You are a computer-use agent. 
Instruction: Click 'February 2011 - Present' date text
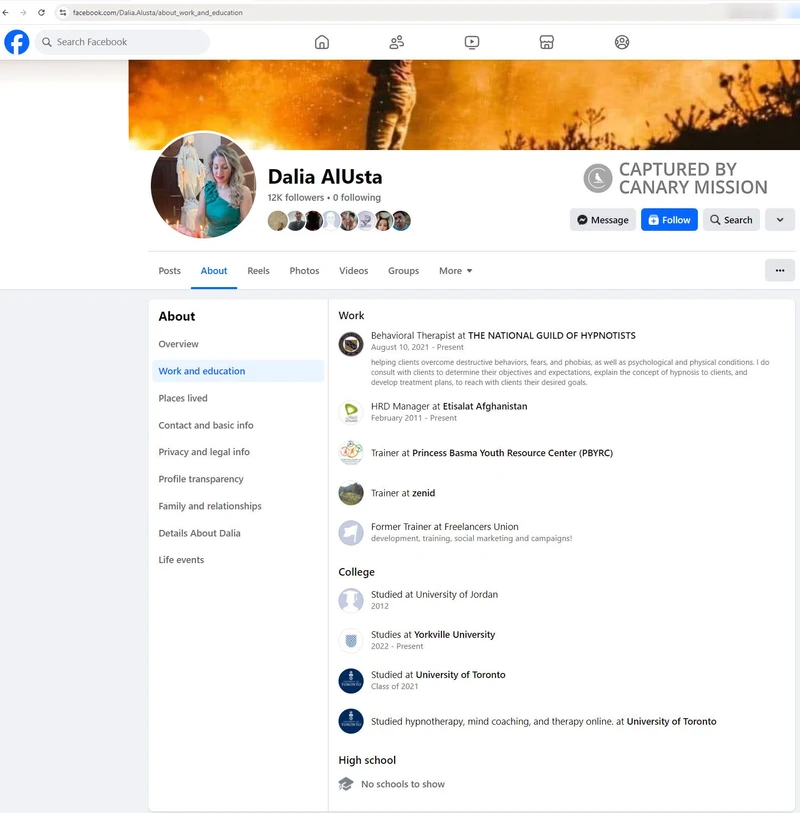pyautogui.click(x=414, y=418)
